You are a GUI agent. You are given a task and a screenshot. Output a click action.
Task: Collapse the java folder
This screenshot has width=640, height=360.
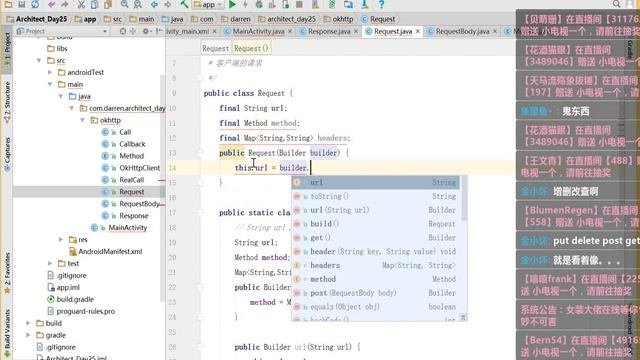pos(61,96)
